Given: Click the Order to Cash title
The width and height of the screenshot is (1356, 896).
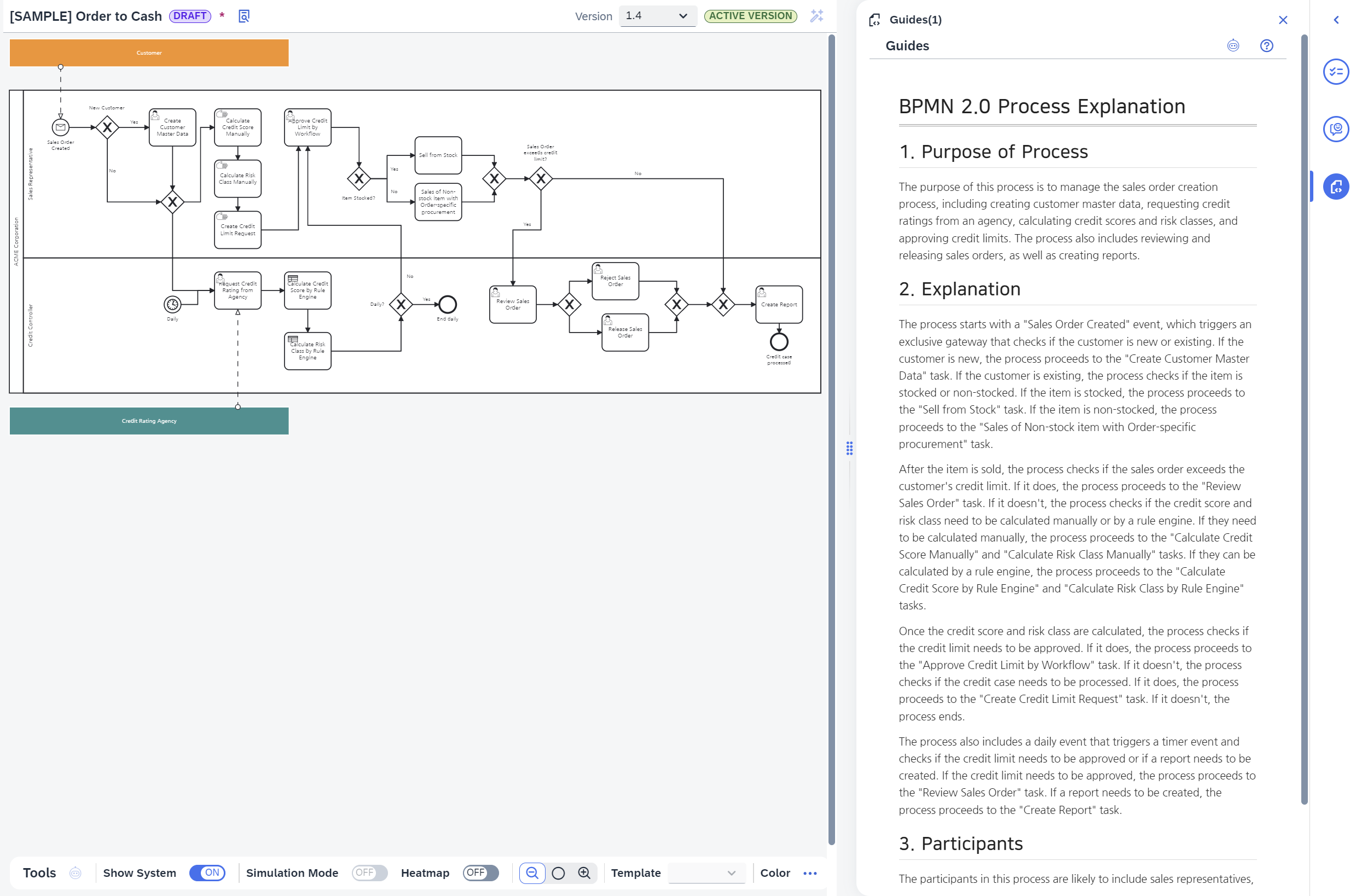Looking at the screenshot, I should coord(86,16).
